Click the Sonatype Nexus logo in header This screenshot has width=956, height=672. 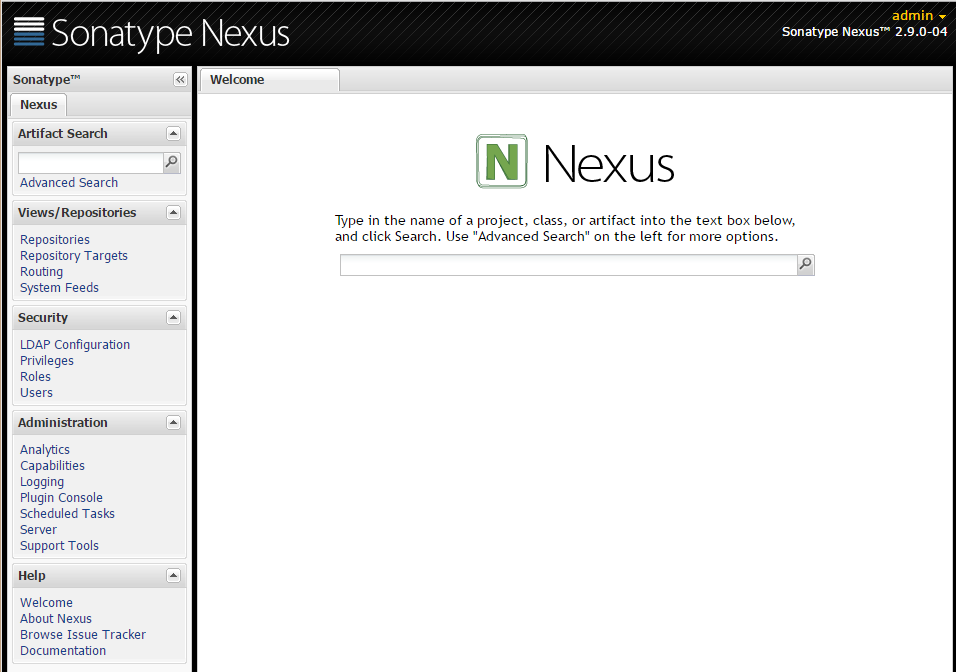(x=151, y=33)
